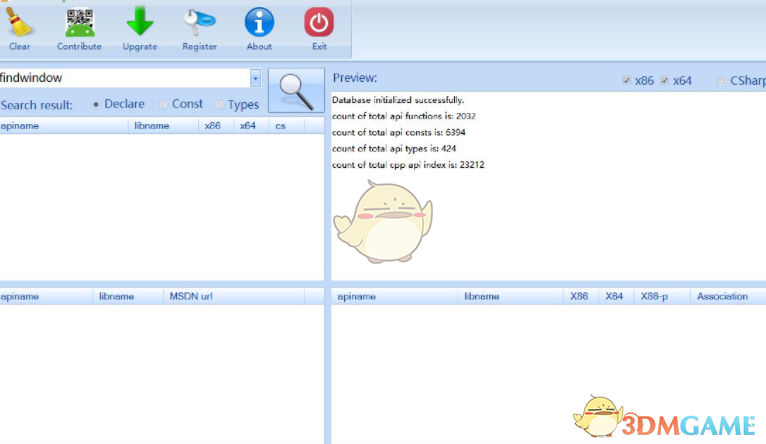Select the Declare radio button
This screenshot has height=444, width=766.
(x=96, y=104)
